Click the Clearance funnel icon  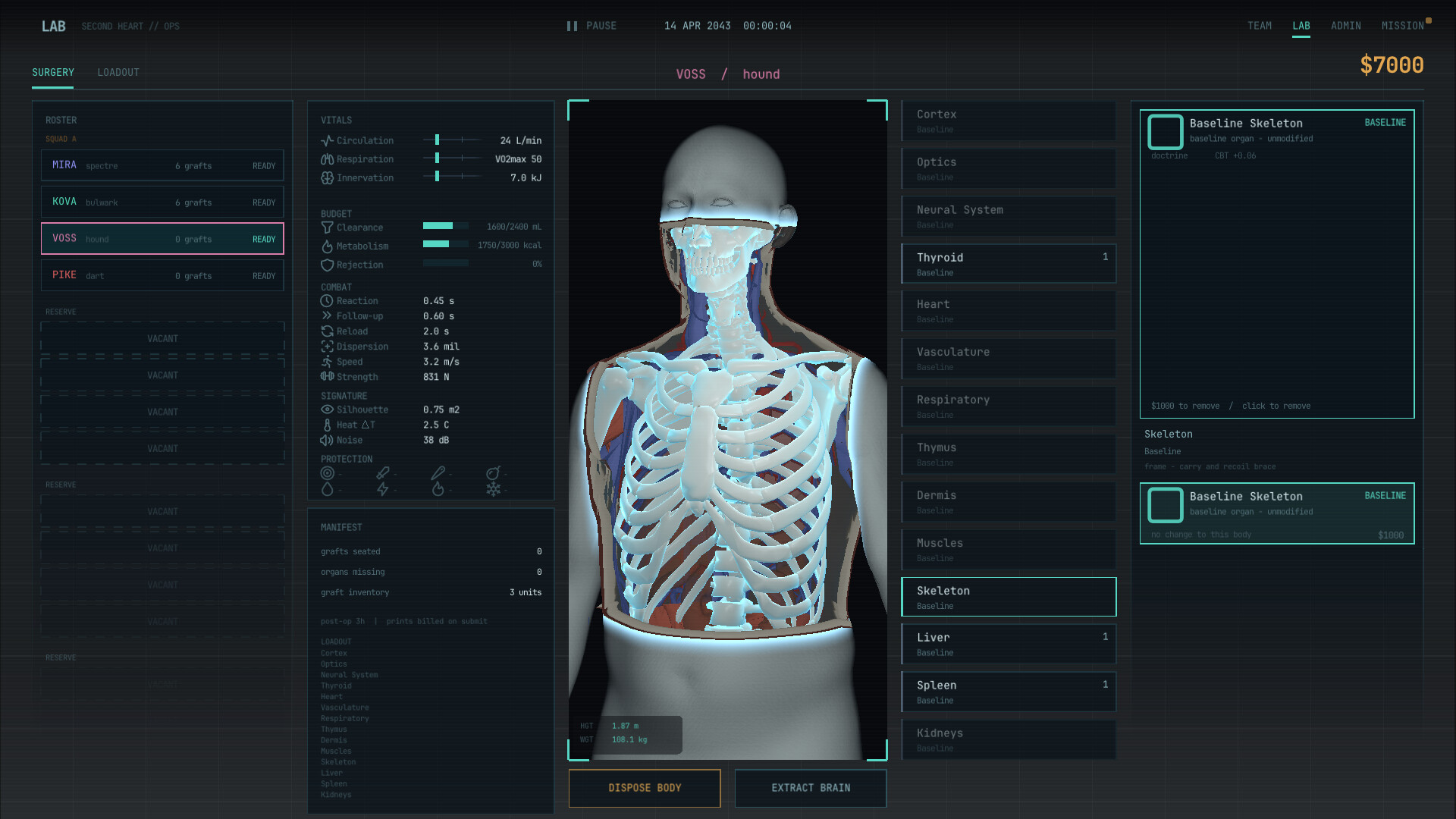point(327,227)
